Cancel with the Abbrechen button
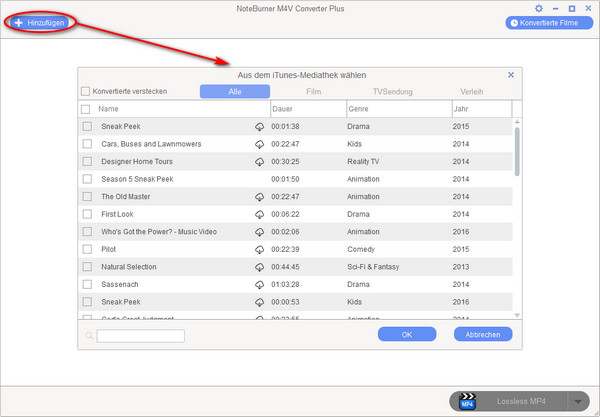Viewport: 600px width, 417px height. (483, 334)
